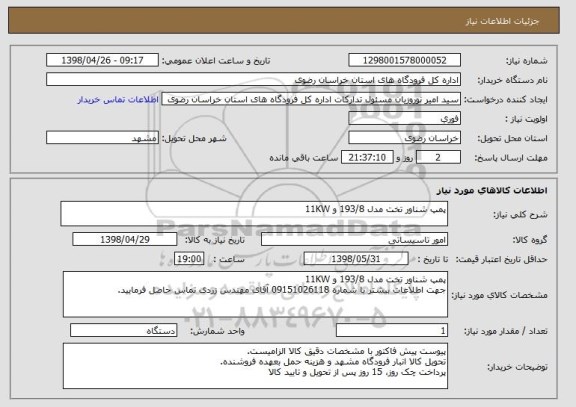The image size is (576, 407).
Task: Click the announcement date field 1398/04/26 - 09:17
Action: pos(102,60)
